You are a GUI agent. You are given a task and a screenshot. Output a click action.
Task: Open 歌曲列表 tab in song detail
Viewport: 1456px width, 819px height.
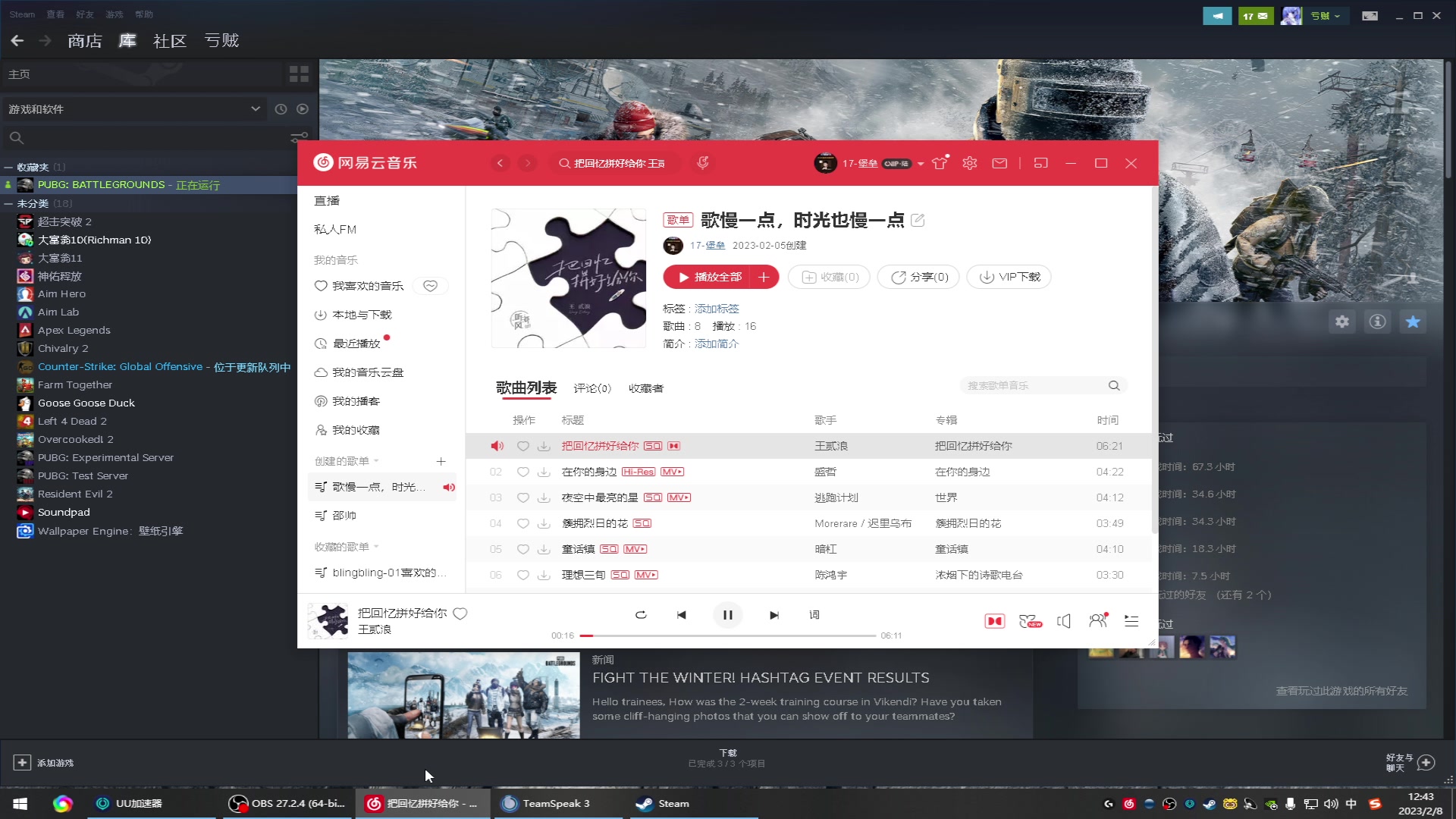click(x=527, y=388)
